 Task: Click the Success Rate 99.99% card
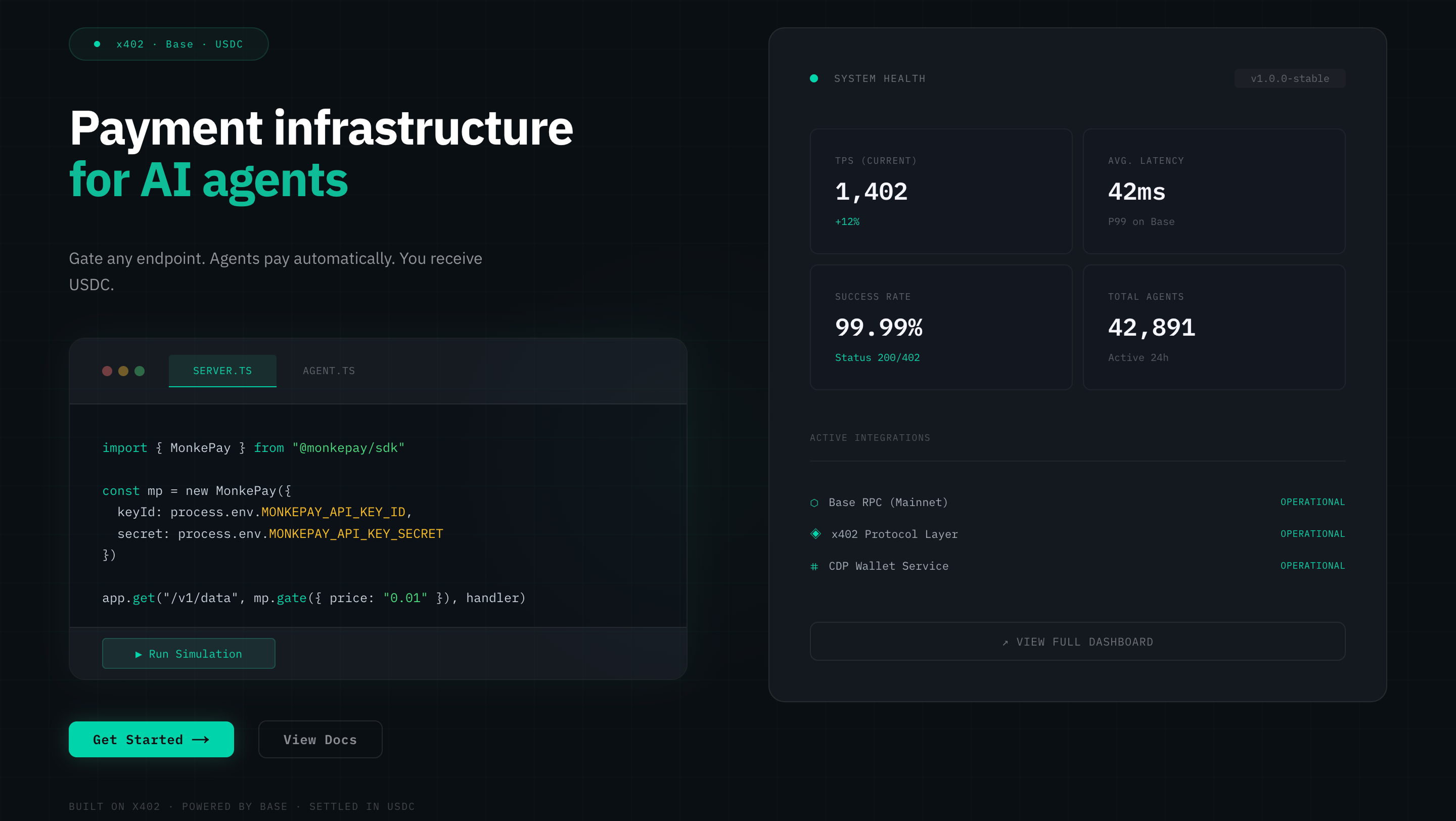click(940, 327)
